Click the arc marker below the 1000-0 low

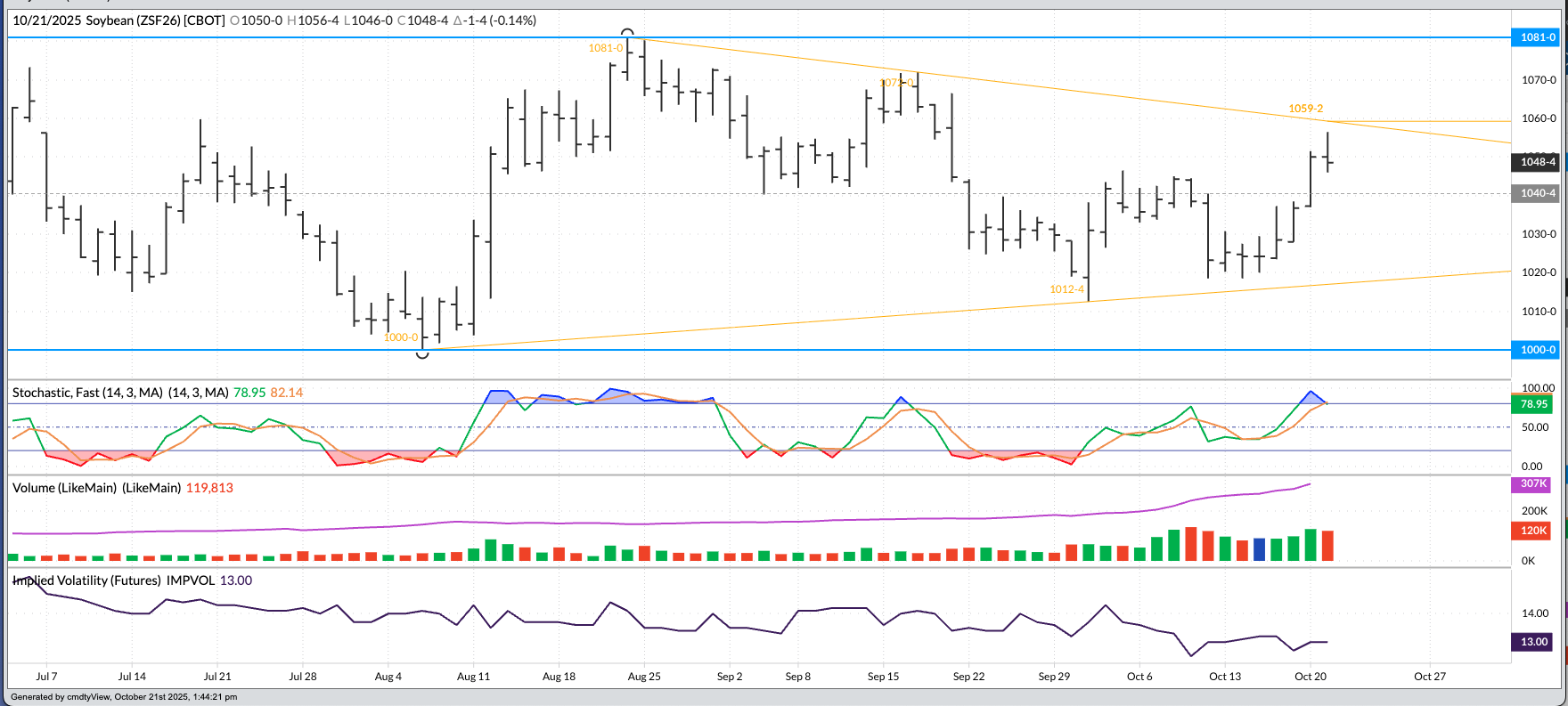[423, 355]
